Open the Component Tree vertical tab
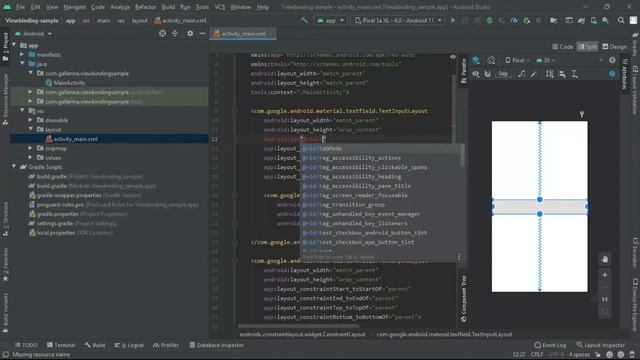640x360 pixels. (x=463, y=299)
